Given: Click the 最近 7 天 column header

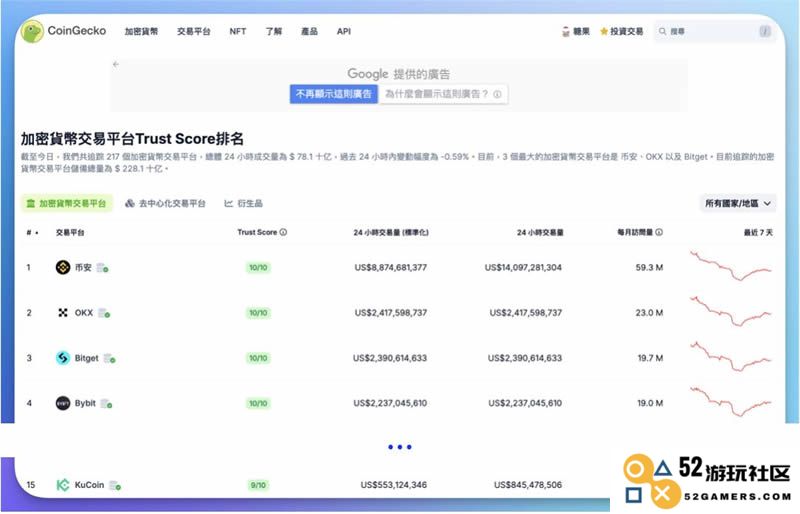Looking at the screenshot, I should point(758,232).
